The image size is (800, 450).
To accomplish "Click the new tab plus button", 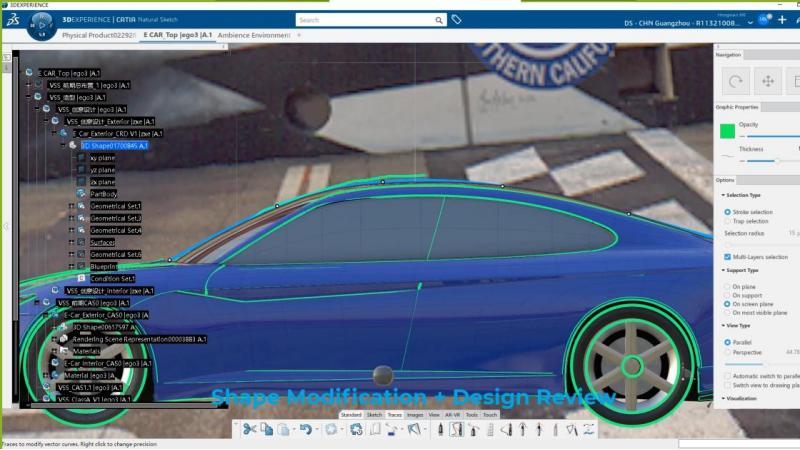I will (x=299, y=35).
